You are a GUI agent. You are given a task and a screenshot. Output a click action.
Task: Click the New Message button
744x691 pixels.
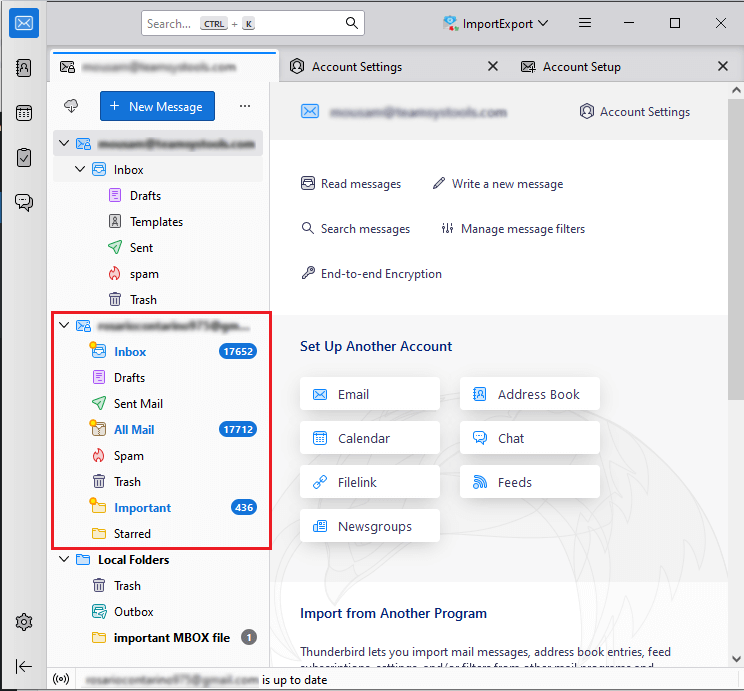point(157,106)
